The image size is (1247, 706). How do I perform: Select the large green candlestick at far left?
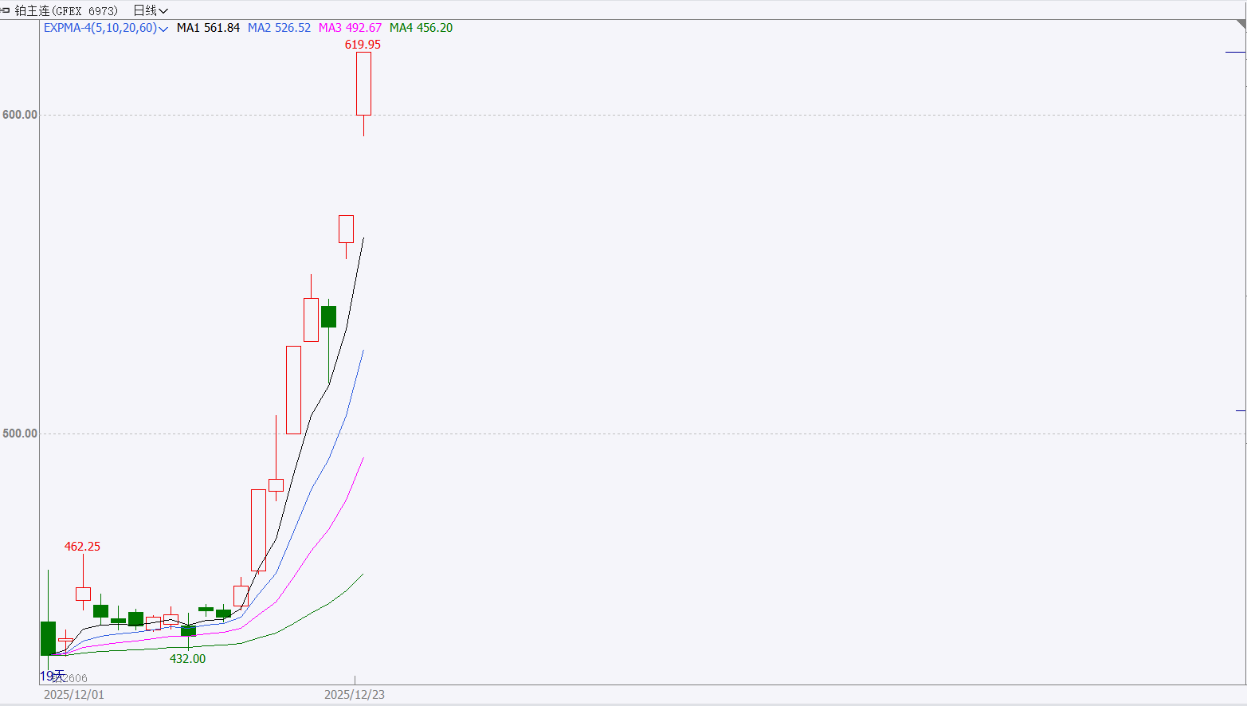[48, 638]
